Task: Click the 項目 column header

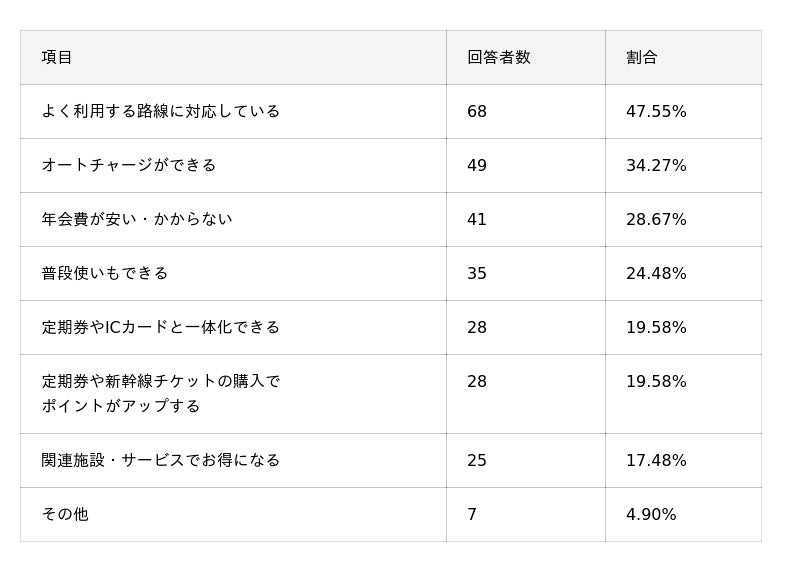Action: (x=57, y=58)
